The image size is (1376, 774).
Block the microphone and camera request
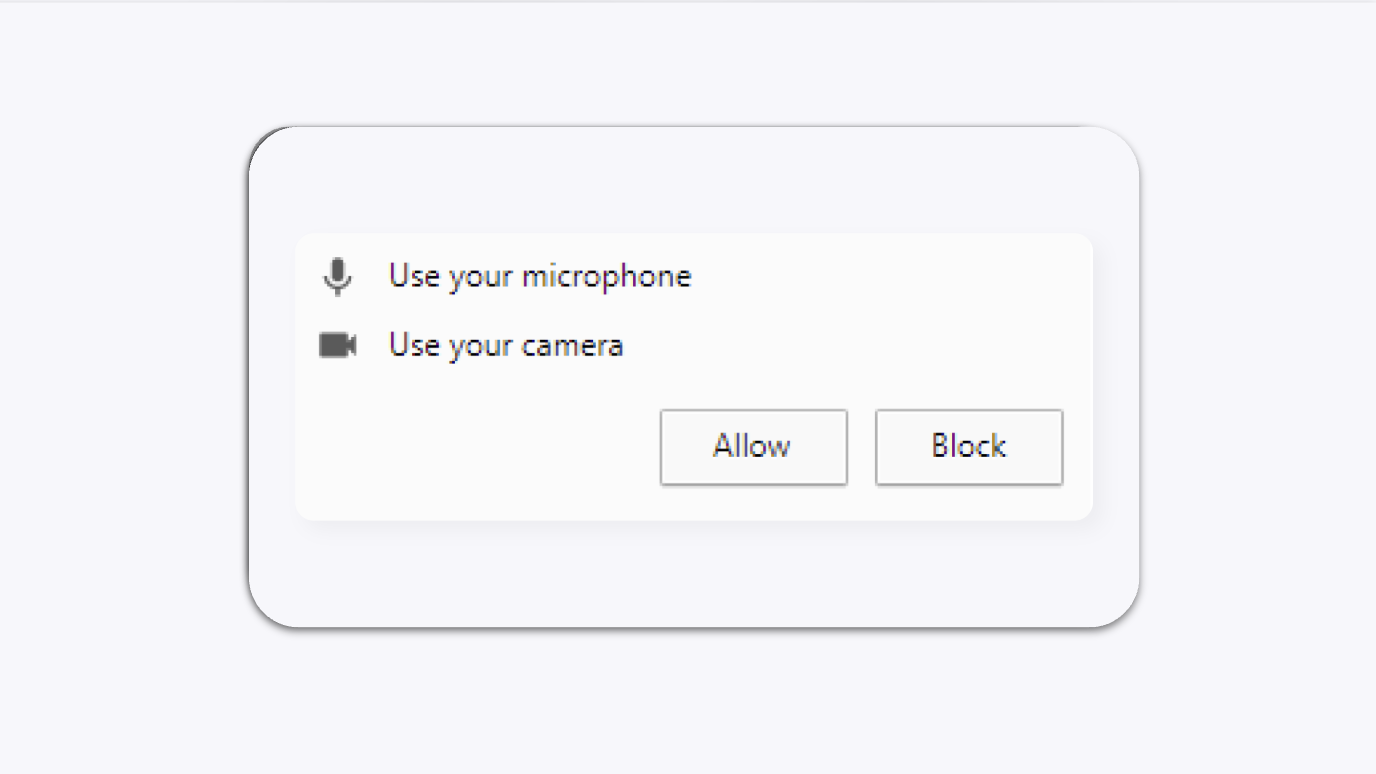coord(969,447)
